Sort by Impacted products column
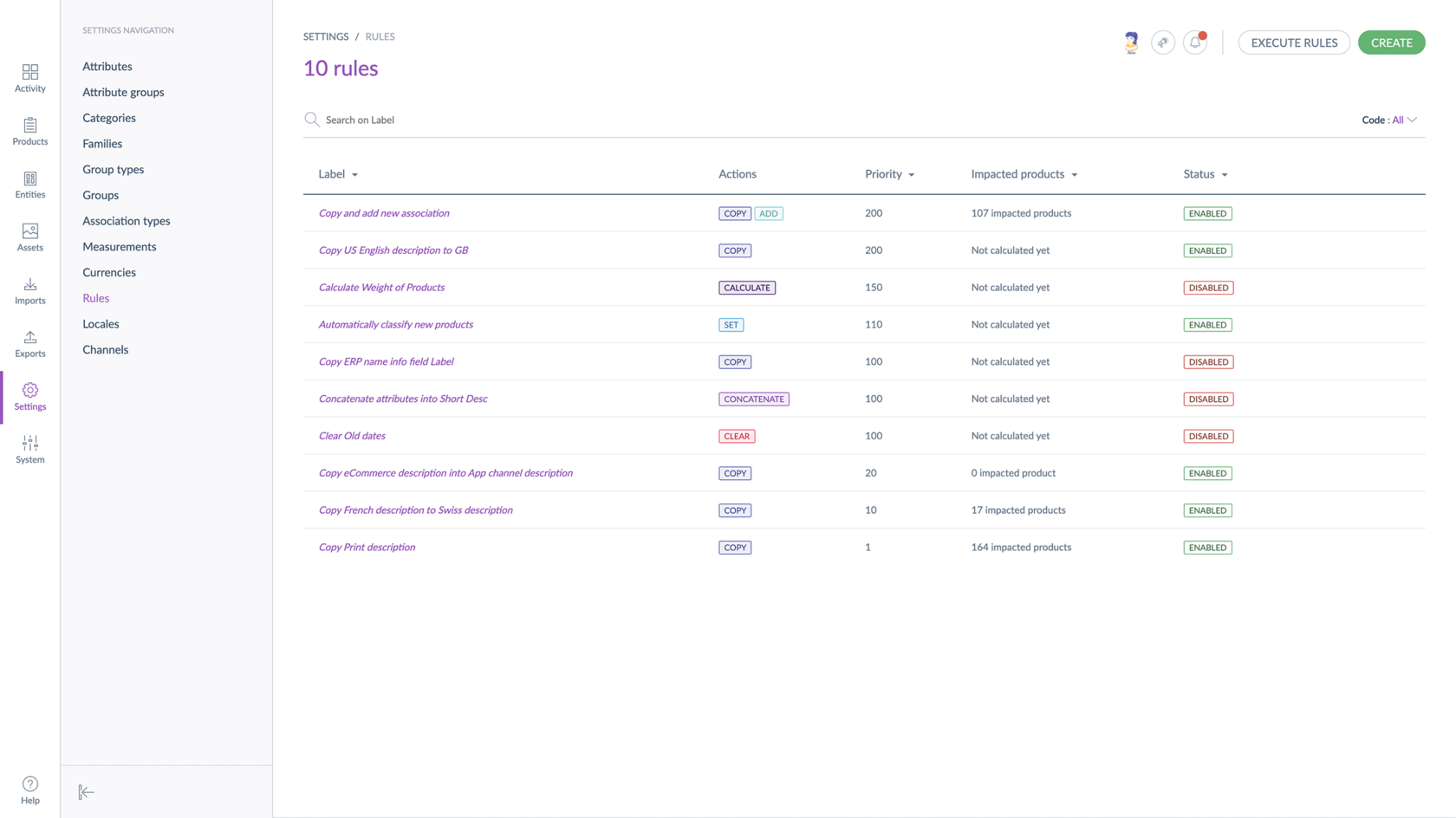The width and height of the screenshot is (1456, 818). point(1024,174)
